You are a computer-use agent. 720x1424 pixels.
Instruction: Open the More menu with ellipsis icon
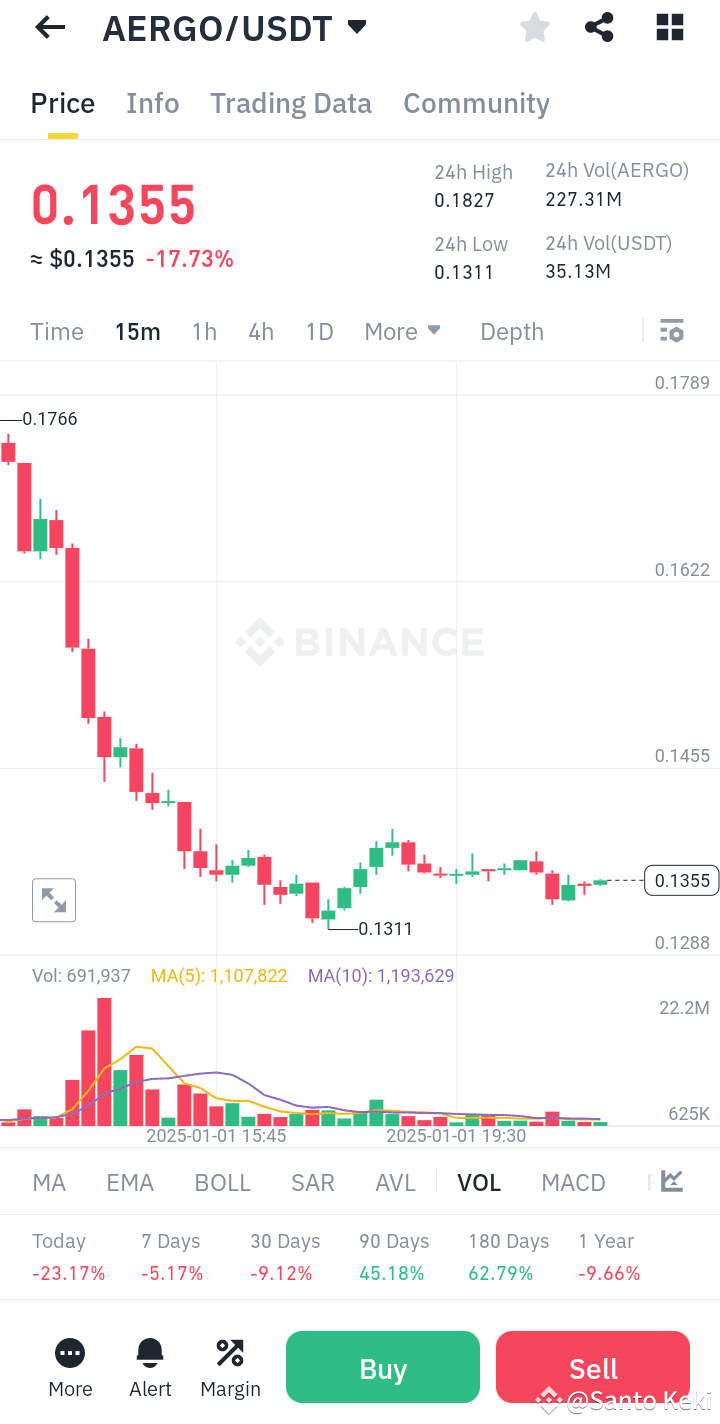tap(69, 1352)
